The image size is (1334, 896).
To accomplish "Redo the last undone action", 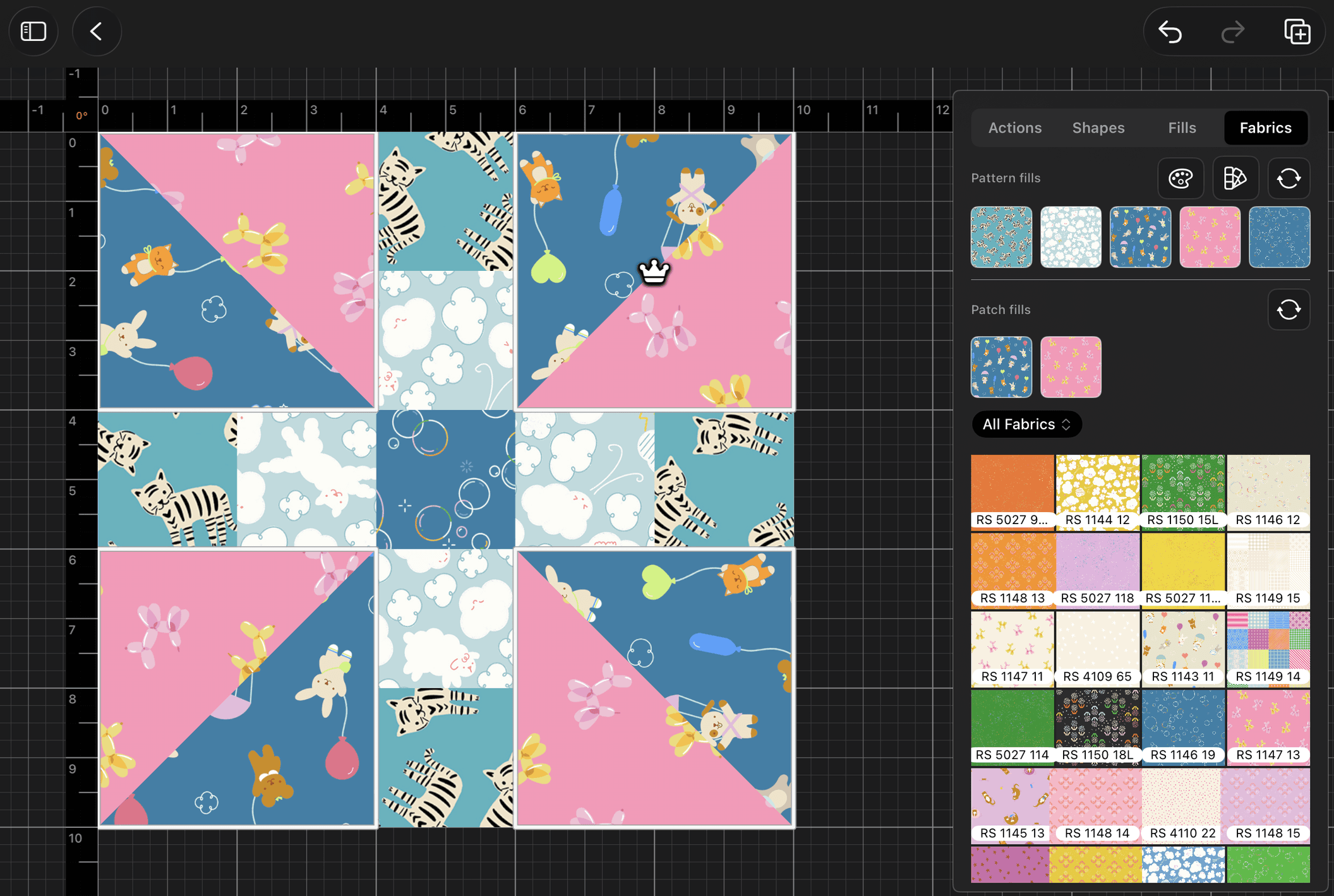I will pyautogui.click(x=1232, y=32).
